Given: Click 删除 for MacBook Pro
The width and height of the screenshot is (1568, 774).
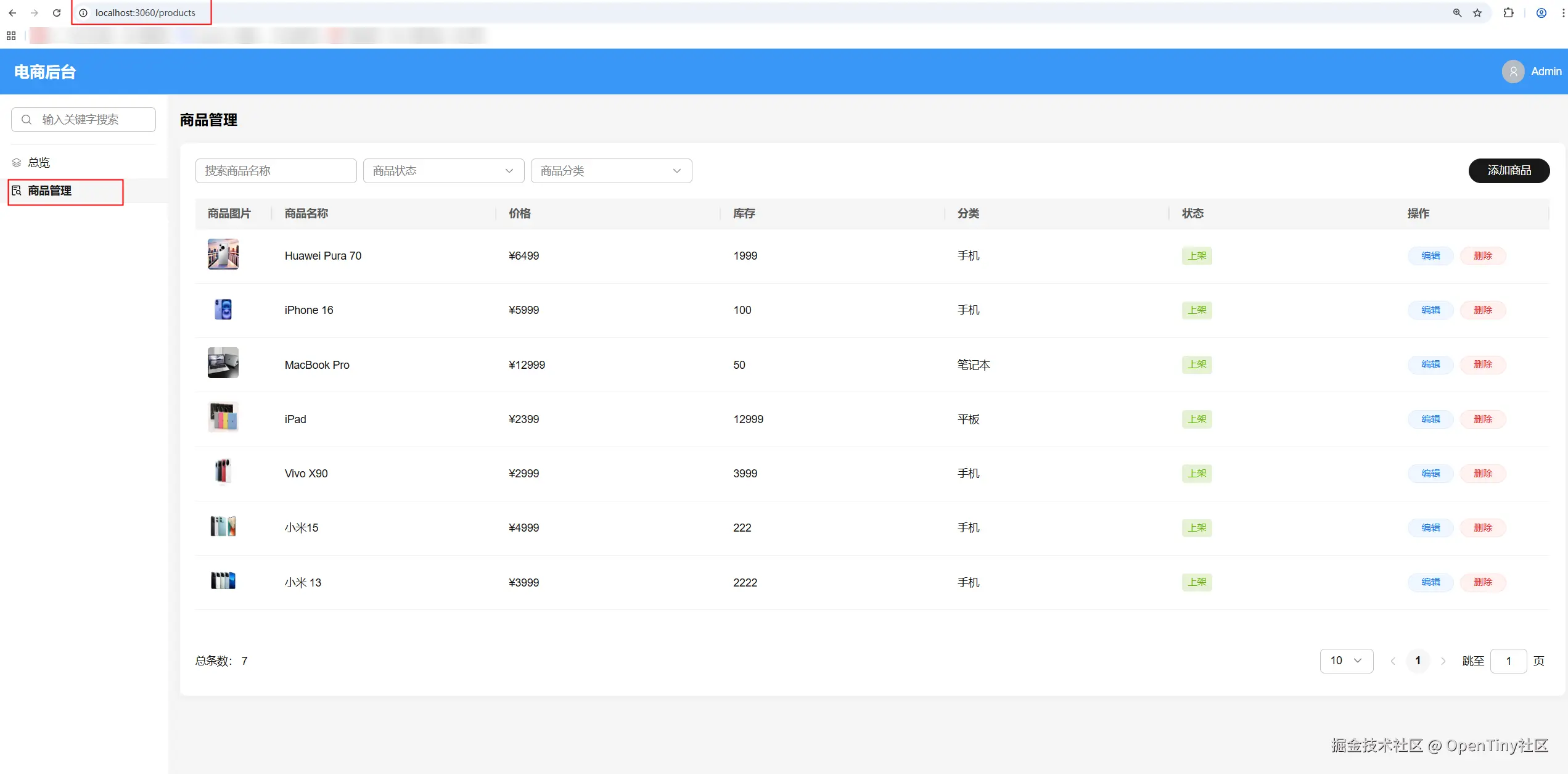Looking at the screenshot, I should (1482, 364).
